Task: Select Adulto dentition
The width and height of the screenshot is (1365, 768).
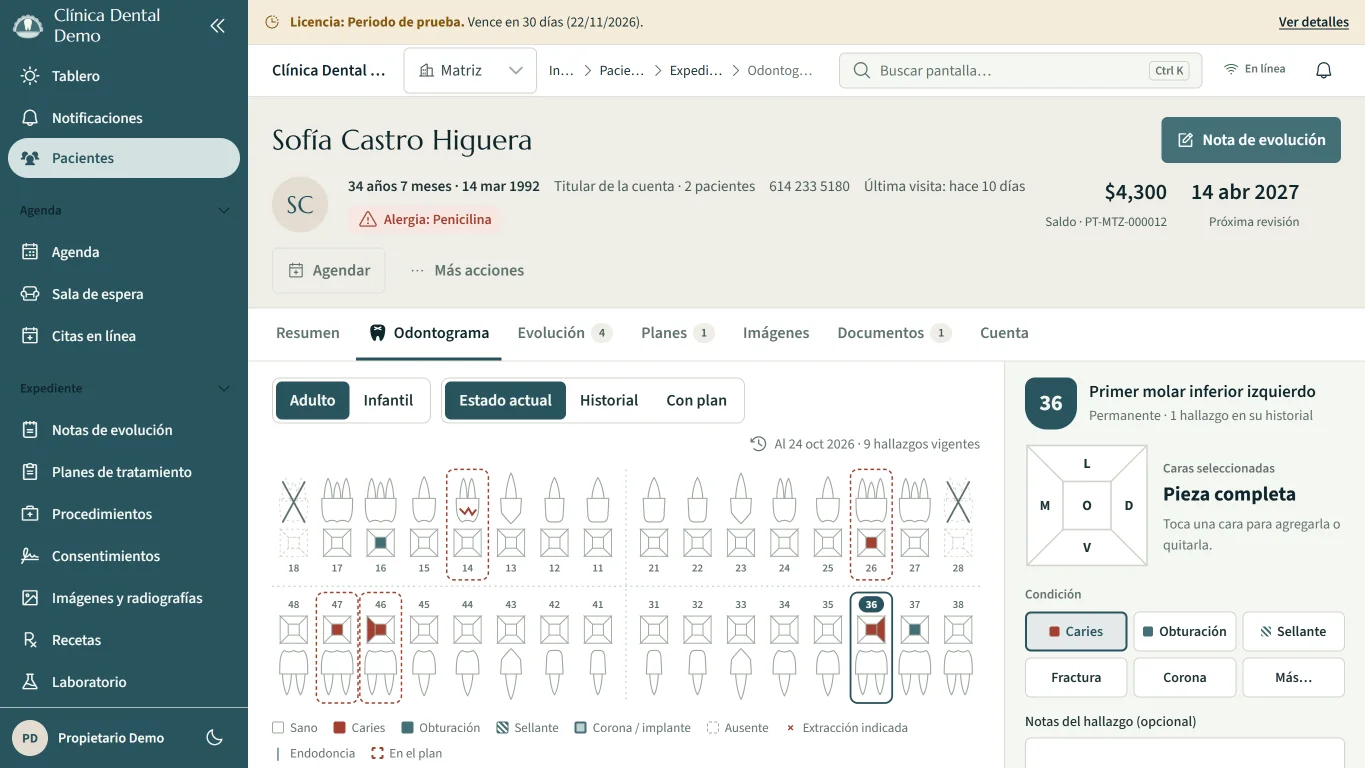Action: click(313, 400)
